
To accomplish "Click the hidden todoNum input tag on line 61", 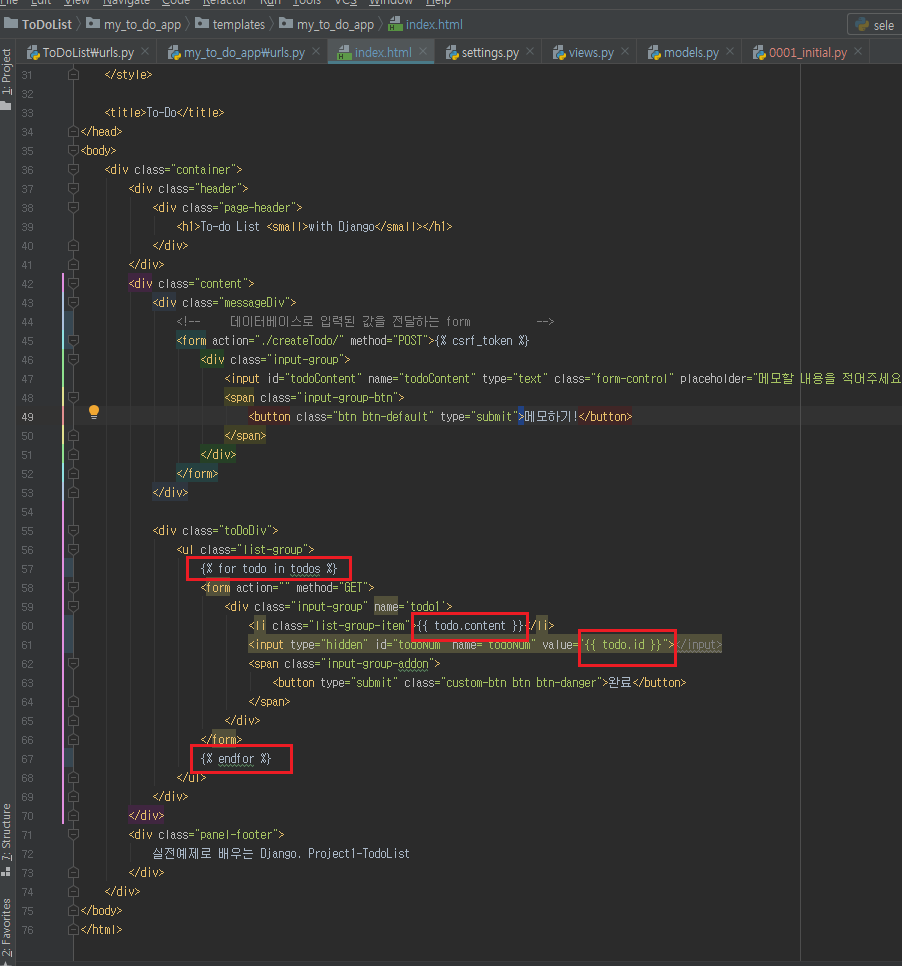I will pyautogui.click(x=485, y=645).
